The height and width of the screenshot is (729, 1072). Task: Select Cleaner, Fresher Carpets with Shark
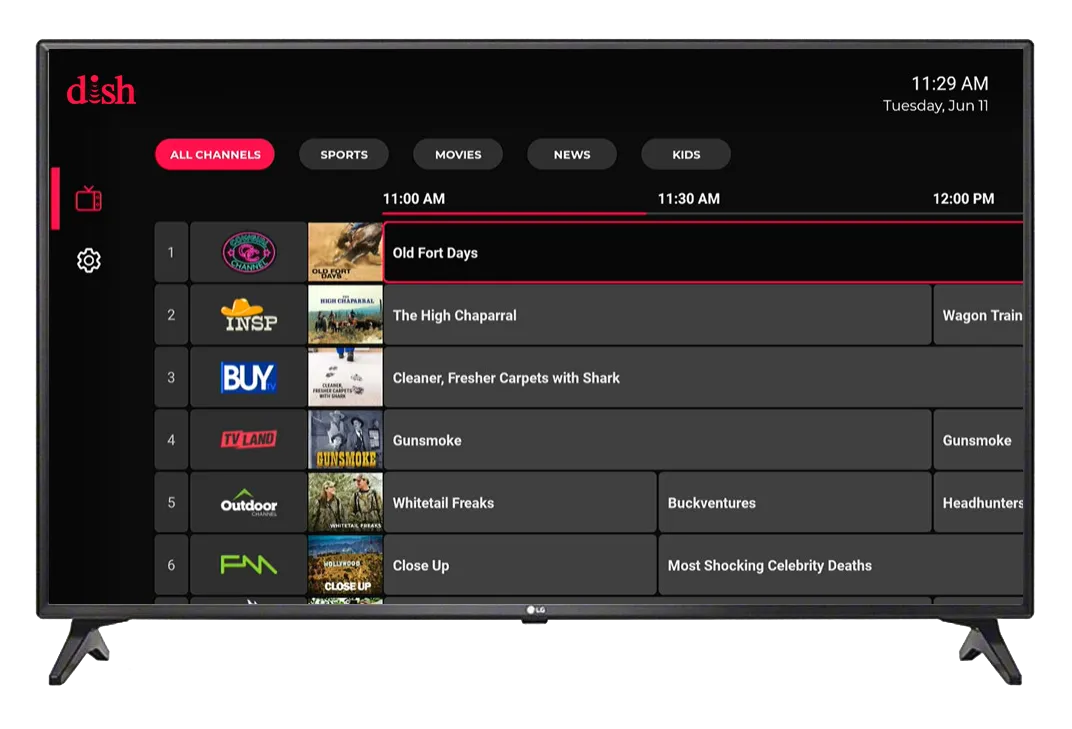[704, 377]
